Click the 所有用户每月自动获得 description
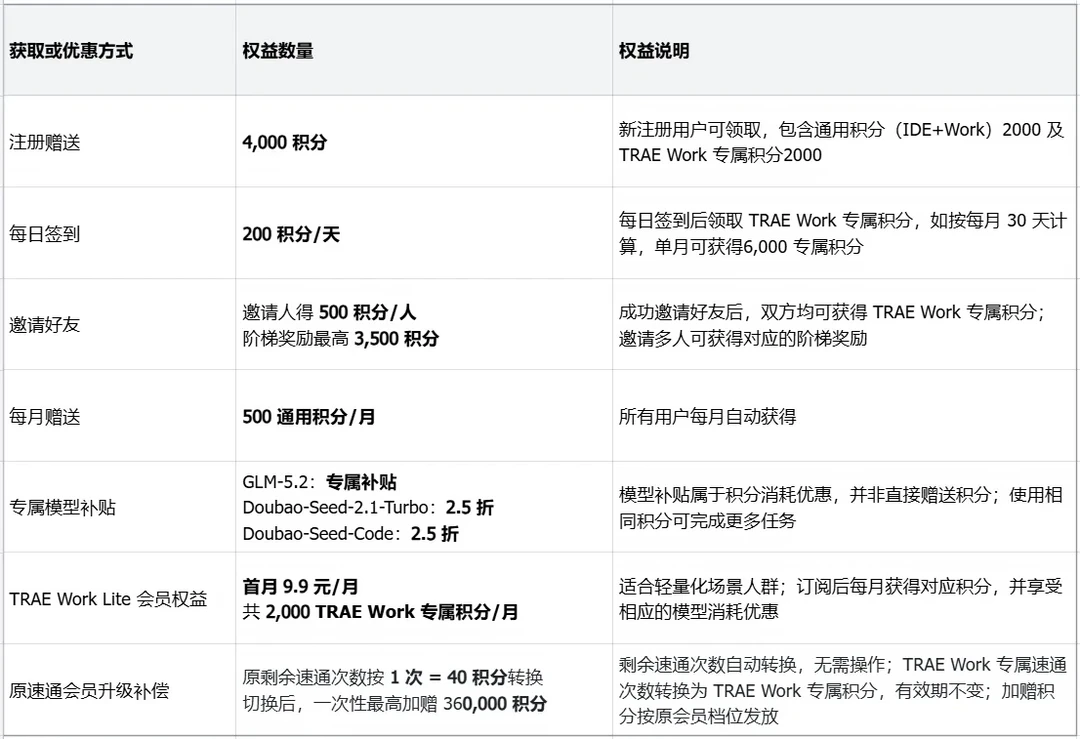The width and height of the screenshot is (1080, 739). click(707, 417)
